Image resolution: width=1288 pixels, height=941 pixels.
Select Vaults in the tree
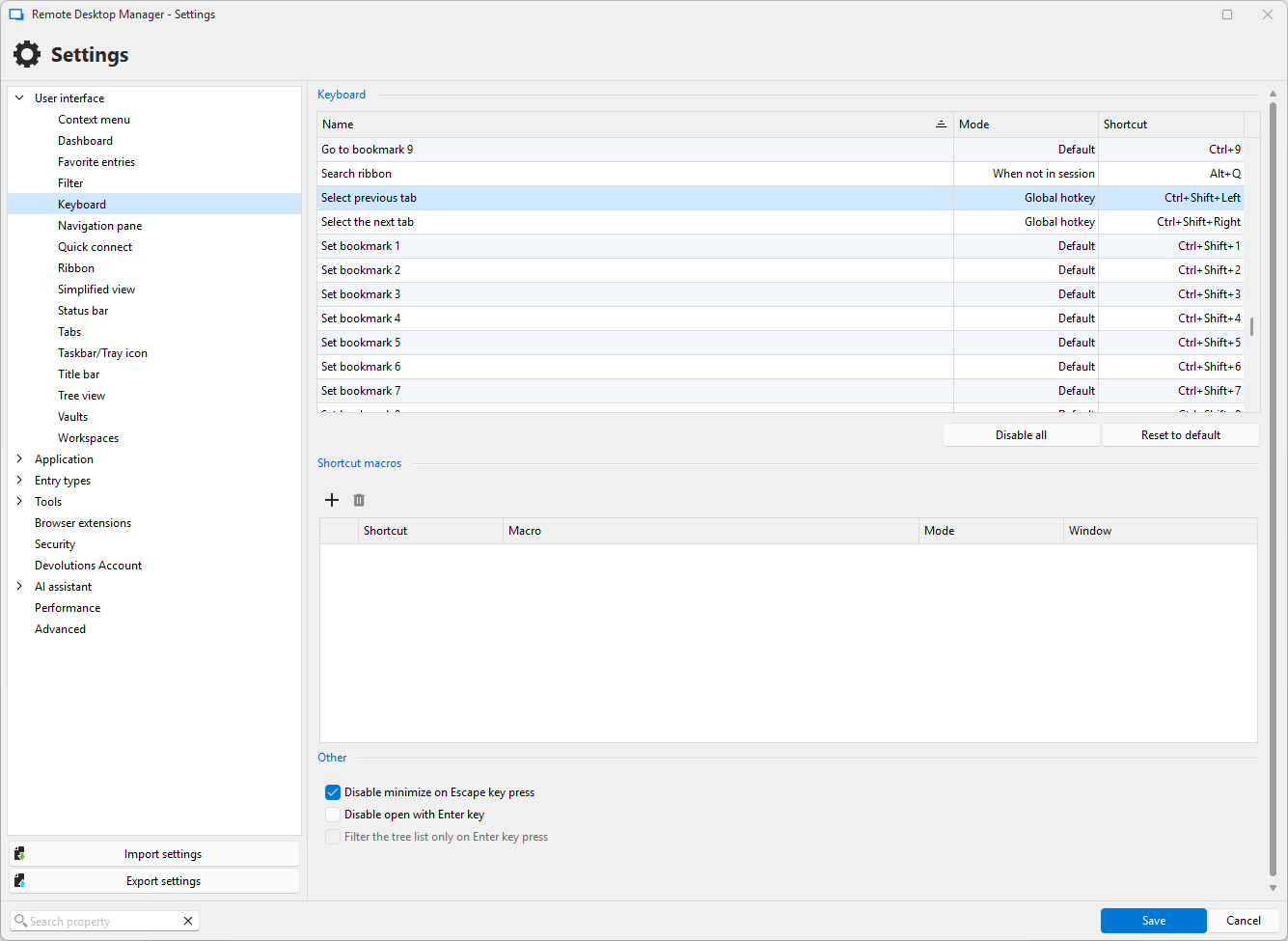72,417
